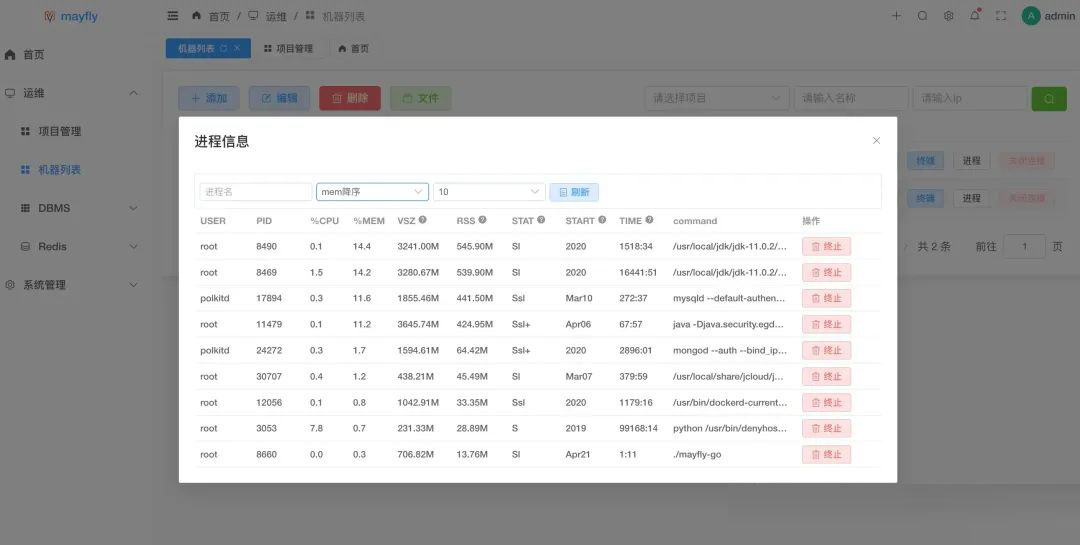Image resolution: width=1080 pixels, height=545 pixels.
Task: Switch to the 项目管理 tab
Action: pos(288,48)
